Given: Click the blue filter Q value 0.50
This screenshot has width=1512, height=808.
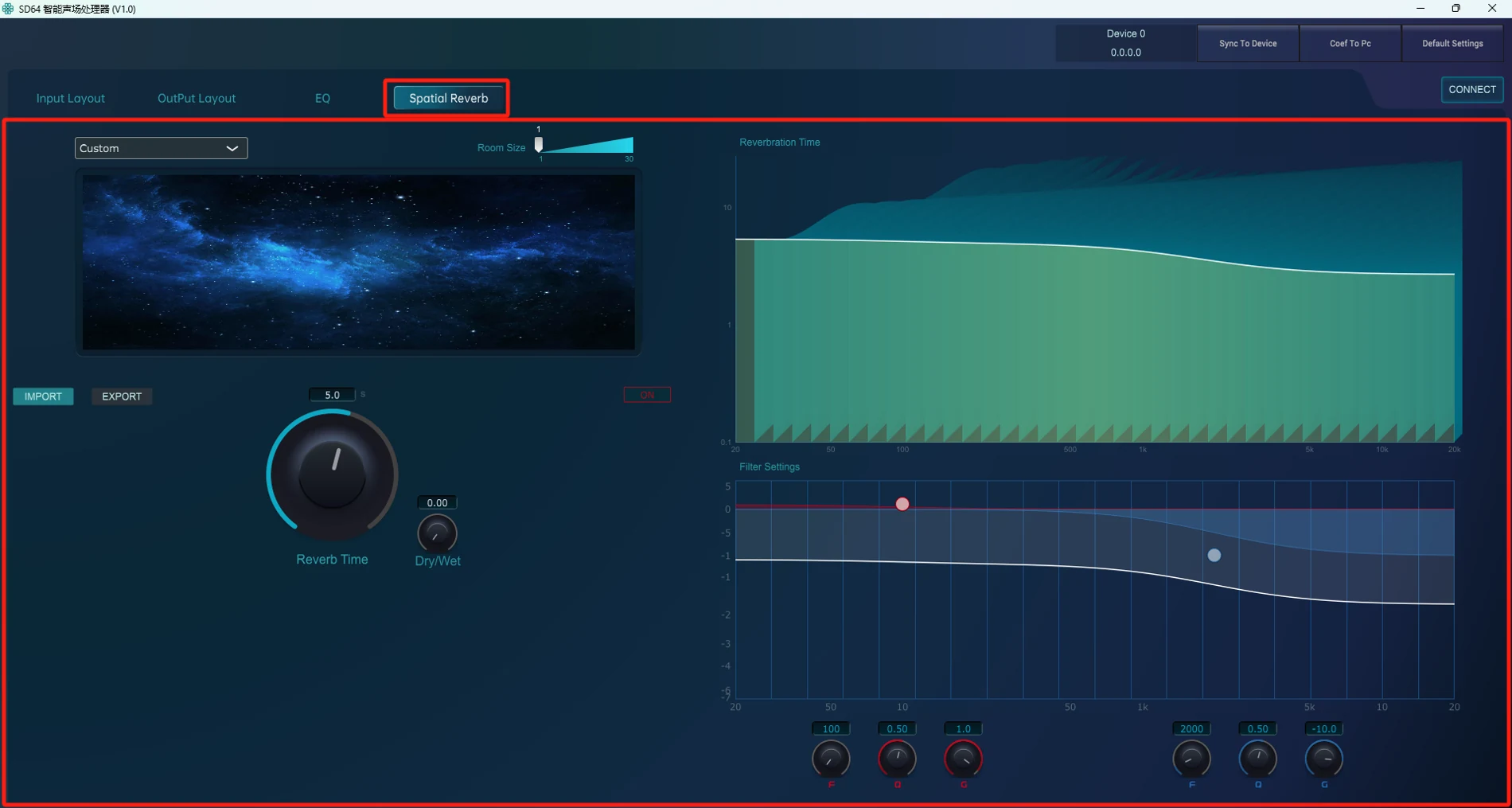Looking at the screenshot, I should 1257,728.
